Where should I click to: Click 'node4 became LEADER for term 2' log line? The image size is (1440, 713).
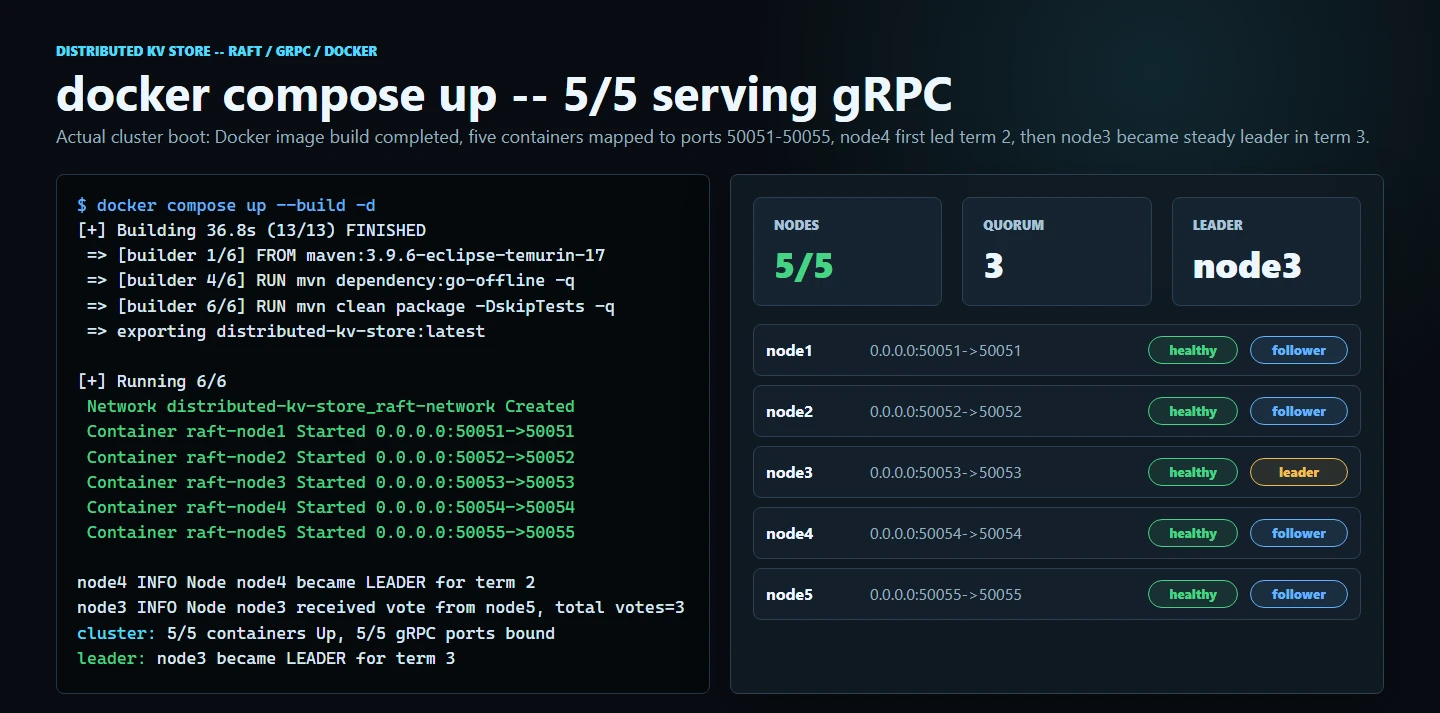pyautogui.click(x=306, y=582)
